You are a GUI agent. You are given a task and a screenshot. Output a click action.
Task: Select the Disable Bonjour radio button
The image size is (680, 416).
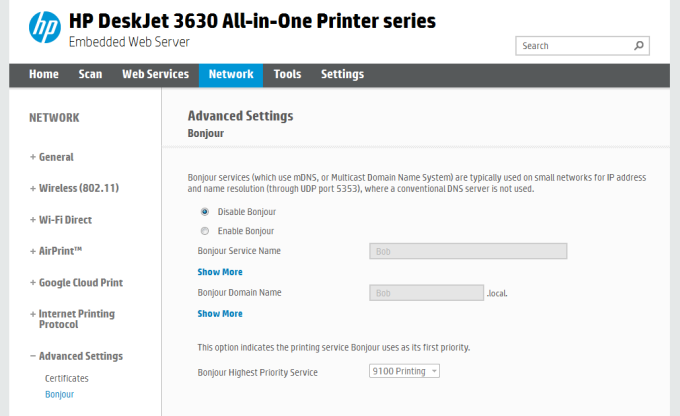coord(205,212)
